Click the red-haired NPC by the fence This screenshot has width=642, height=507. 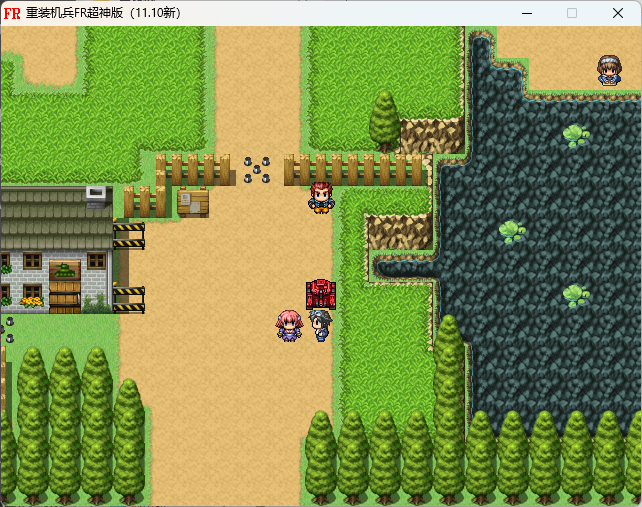[x=321, y=198]
